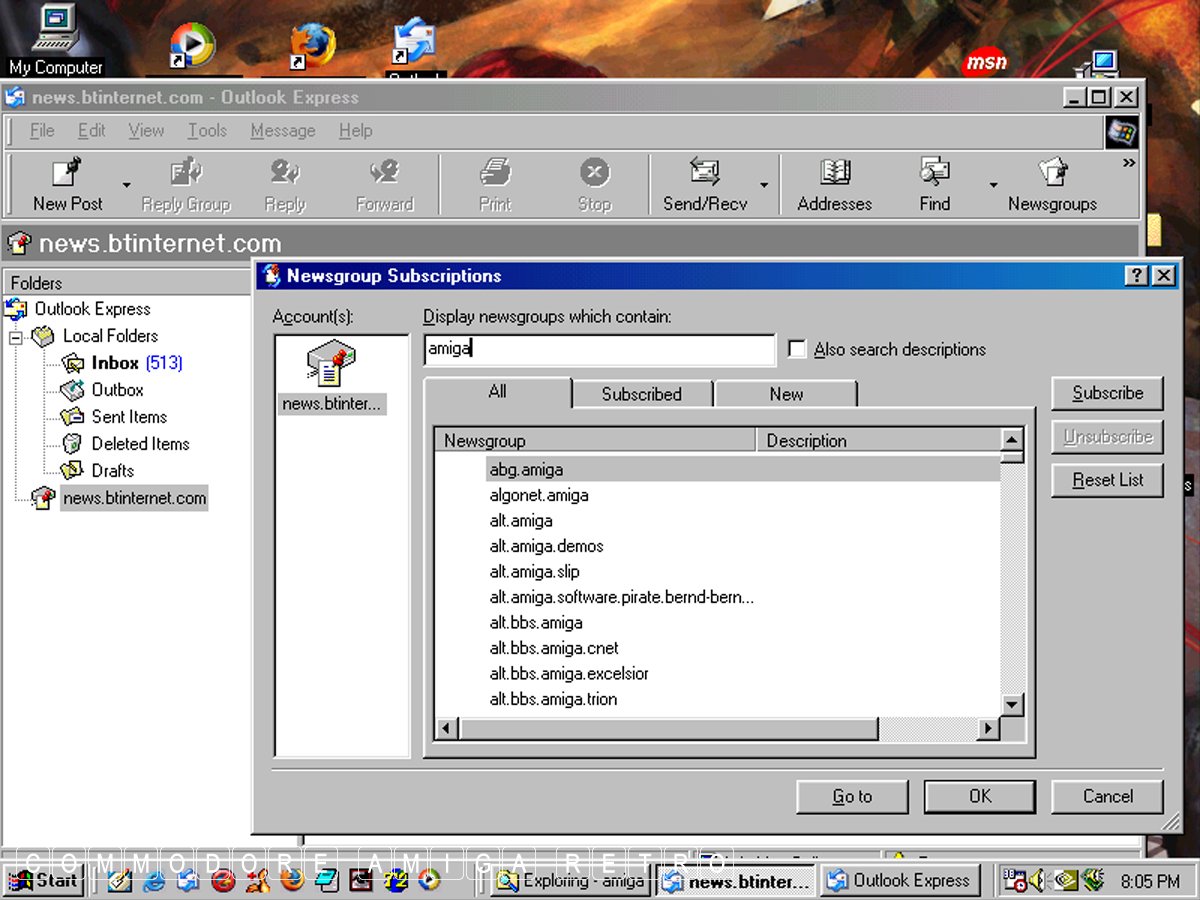Open the Send/Recv dropdown arrow
1200x900 pixels.
coord(764,185)
